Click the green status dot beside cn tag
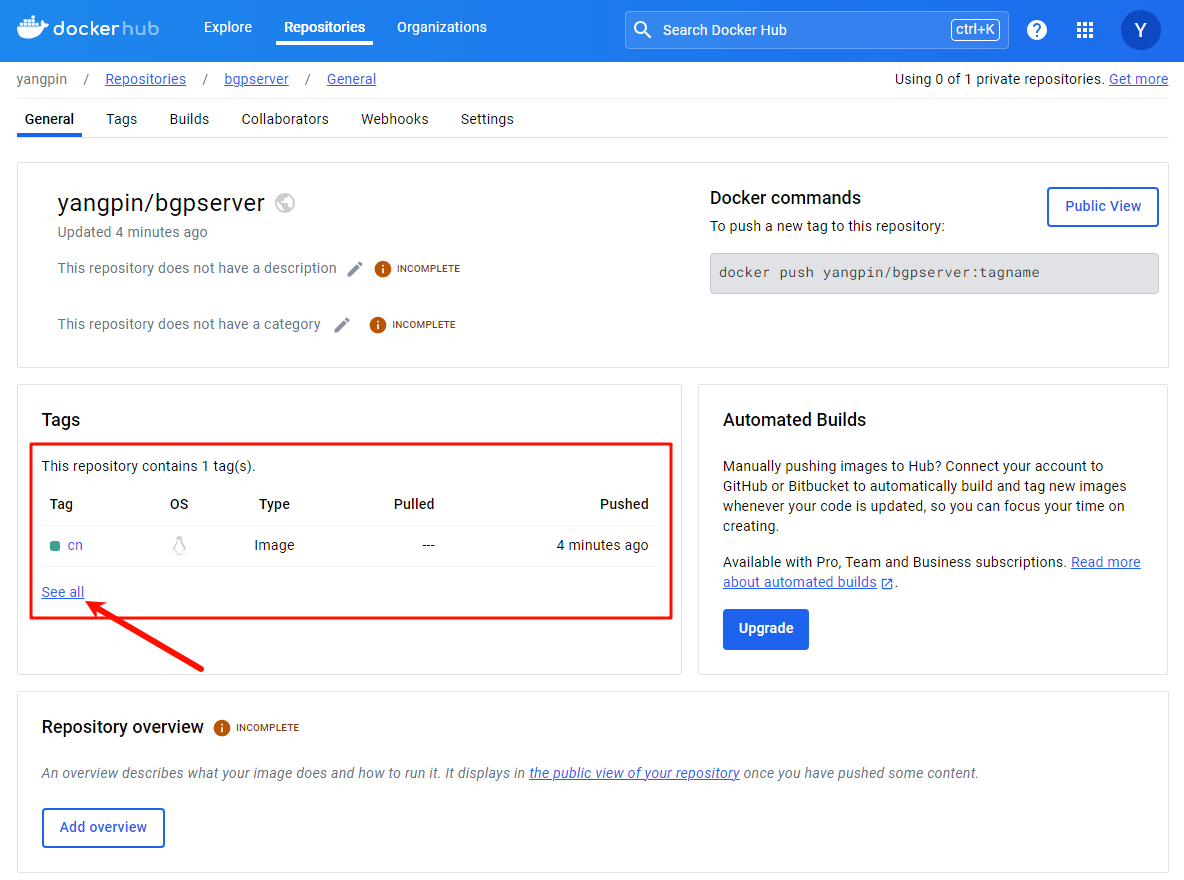Screen dimensions: 1184x880 (55, 545)
